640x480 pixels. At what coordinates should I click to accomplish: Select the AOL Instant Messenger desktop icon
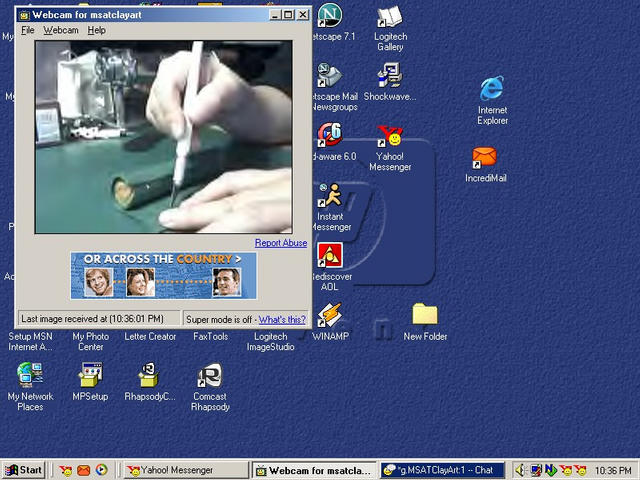pos(329,196)
